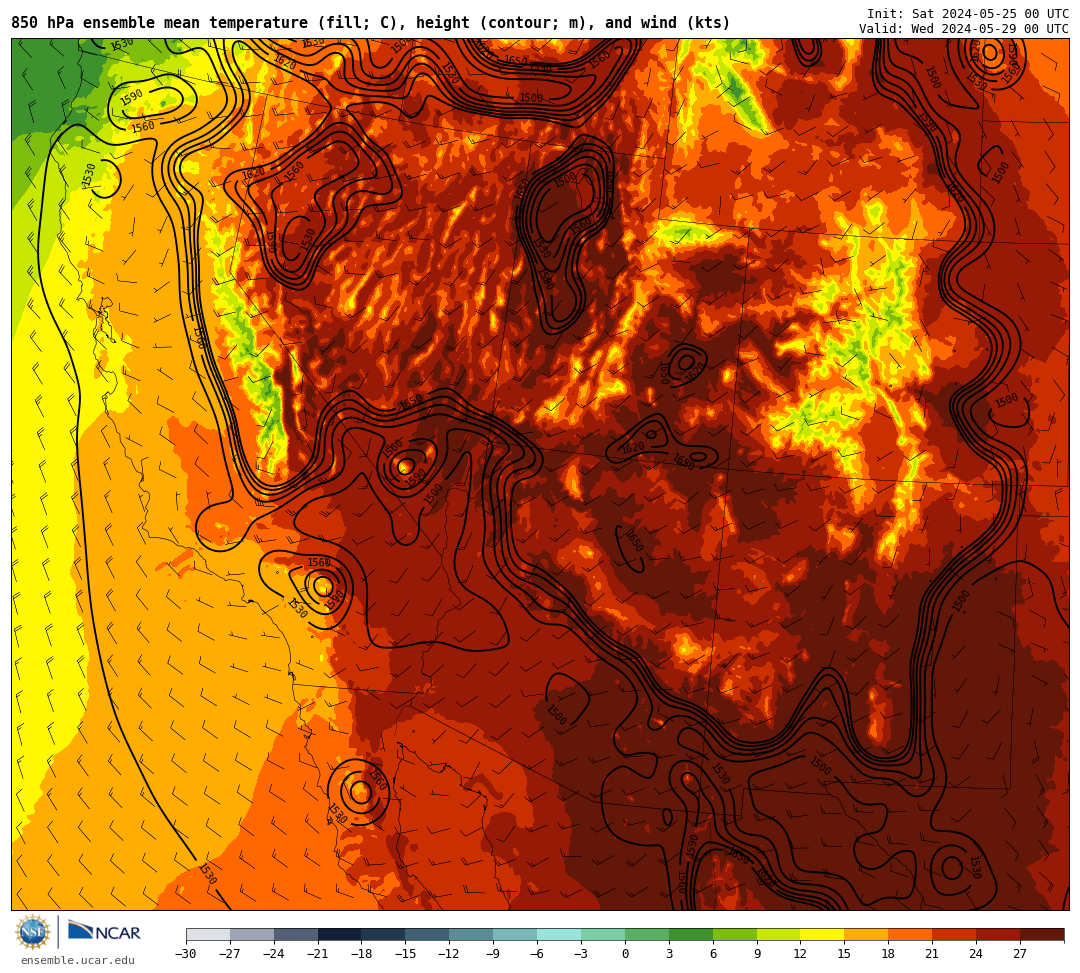
Task: Click the positive 24 colorbar tick label
Action: click(976, 954)
